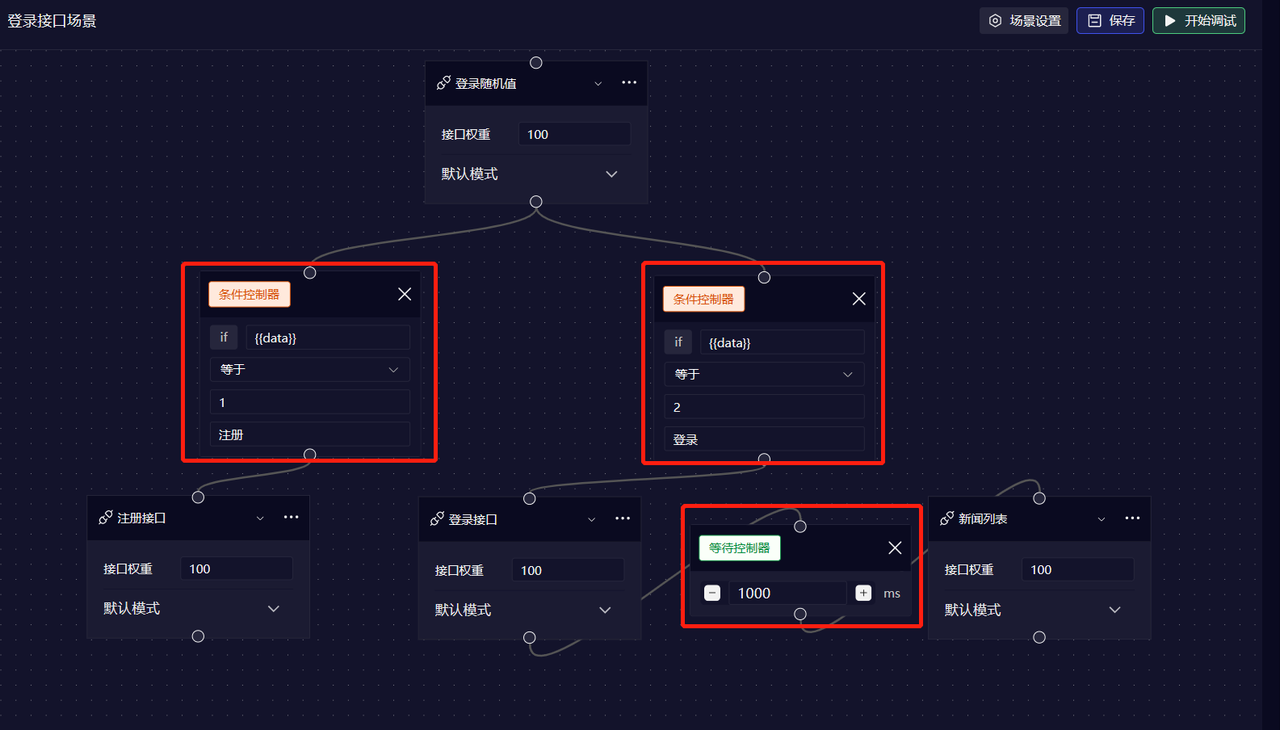Open 场景设置 scene settings
The height and width of the screenshot is (730, 1280).
click(x=1024, y=20)
